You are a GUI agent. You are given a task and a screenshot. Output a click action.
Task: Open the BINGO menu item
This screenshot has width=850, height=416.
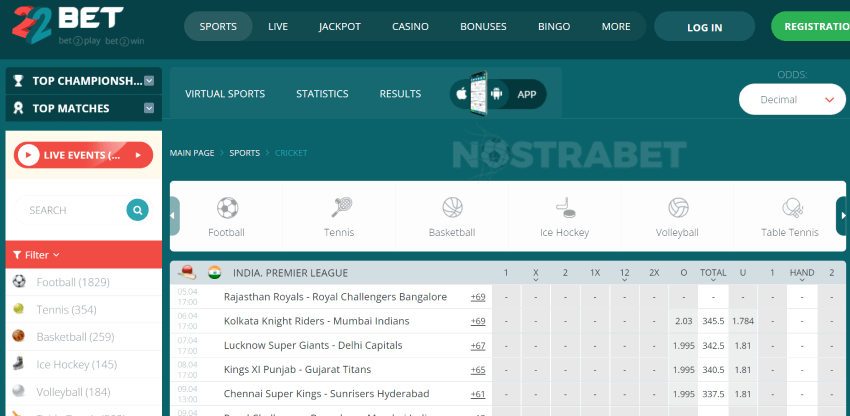click(x=554, y=27)
